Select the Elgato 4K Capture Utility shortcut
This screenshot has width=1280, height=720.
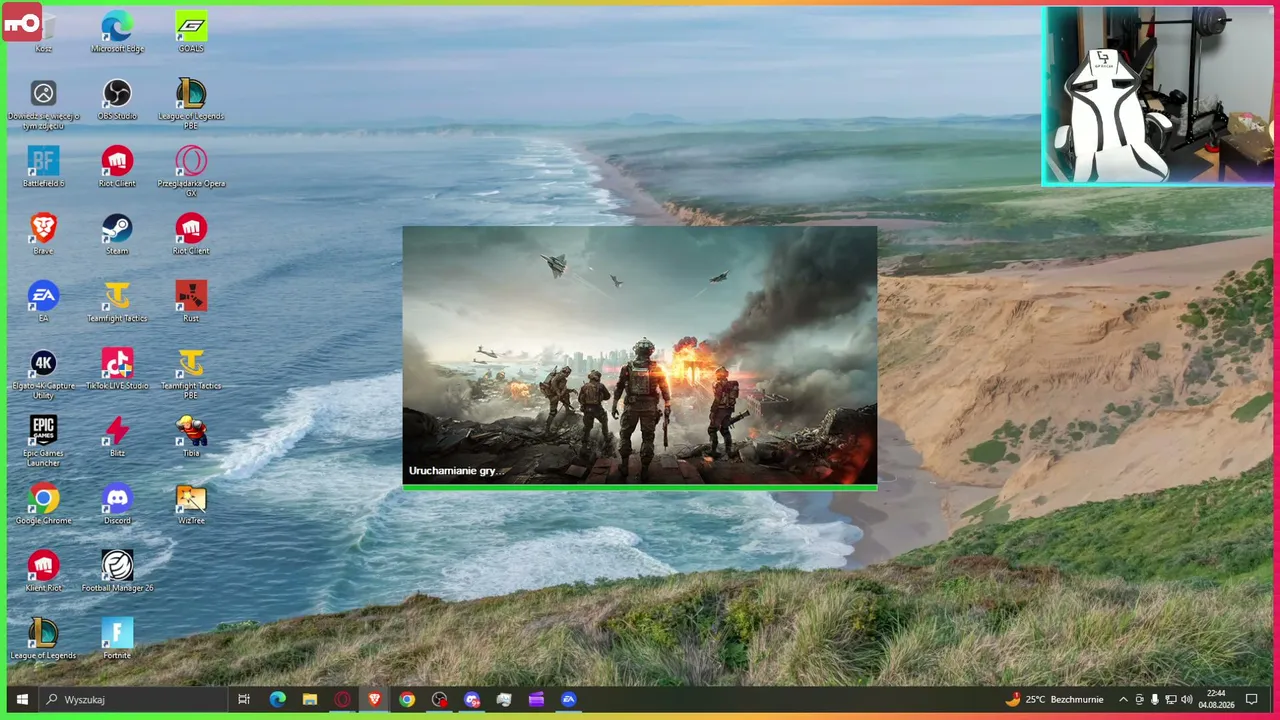coord(43,374)
